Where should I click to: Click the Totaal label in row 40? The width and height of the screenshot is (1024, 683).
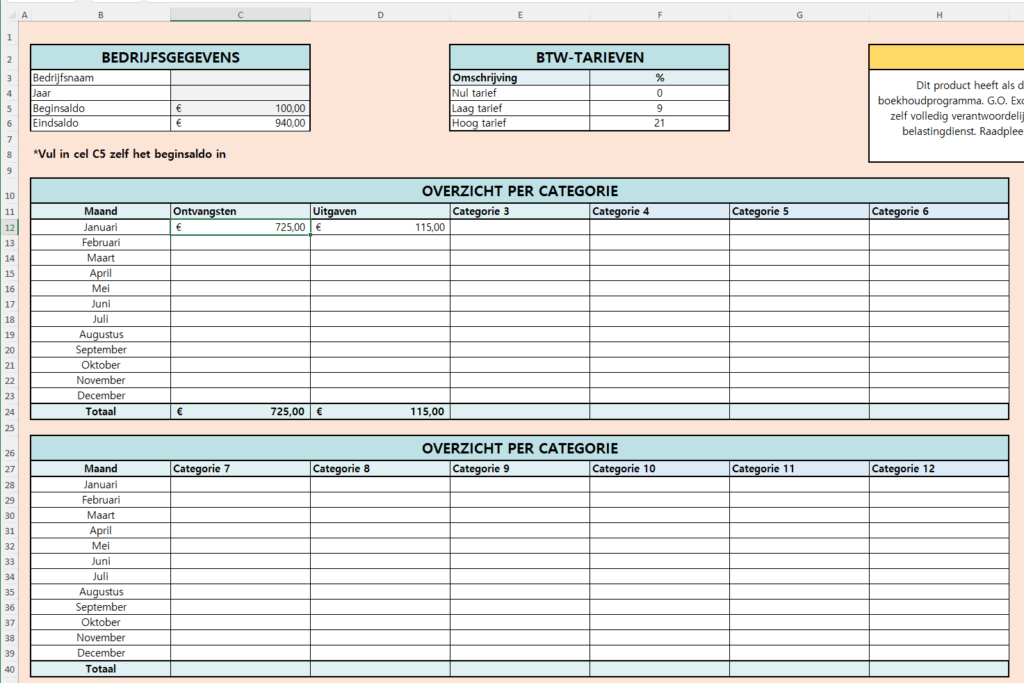100,668
